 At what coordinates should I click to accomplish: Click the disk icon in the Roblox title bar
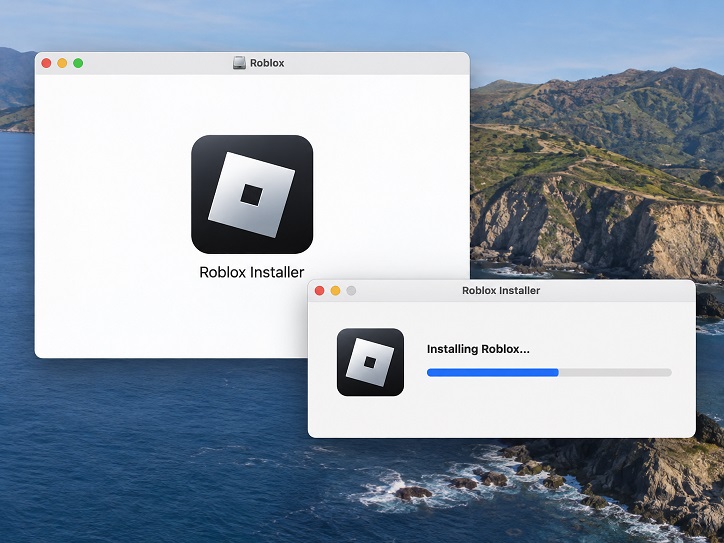pyautogui.click(x=239, y=63)
